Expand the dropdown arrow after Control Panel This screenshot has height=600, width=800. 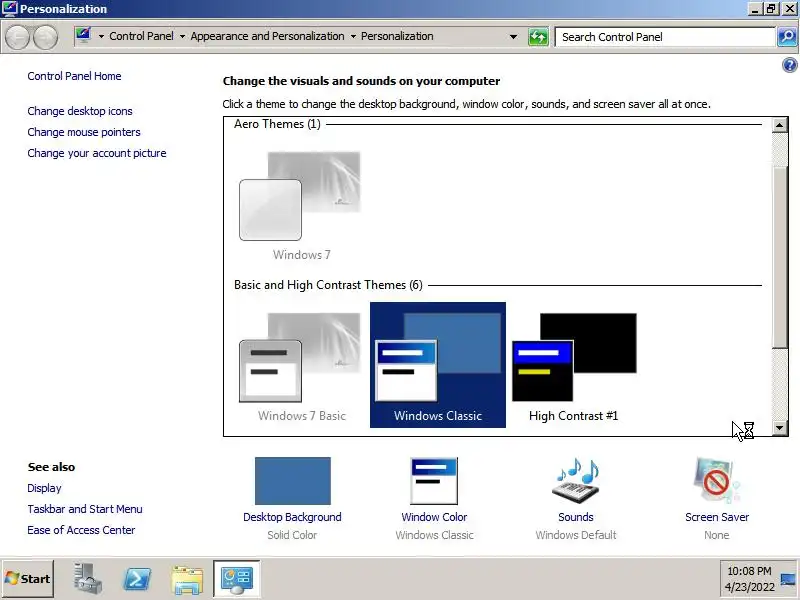click(182, 37)
